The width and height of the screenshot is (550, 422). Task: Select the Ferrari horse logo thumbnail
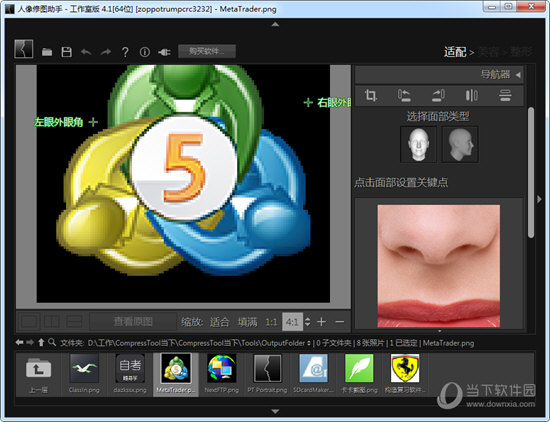pyautogui.click(x=405, y=375)
